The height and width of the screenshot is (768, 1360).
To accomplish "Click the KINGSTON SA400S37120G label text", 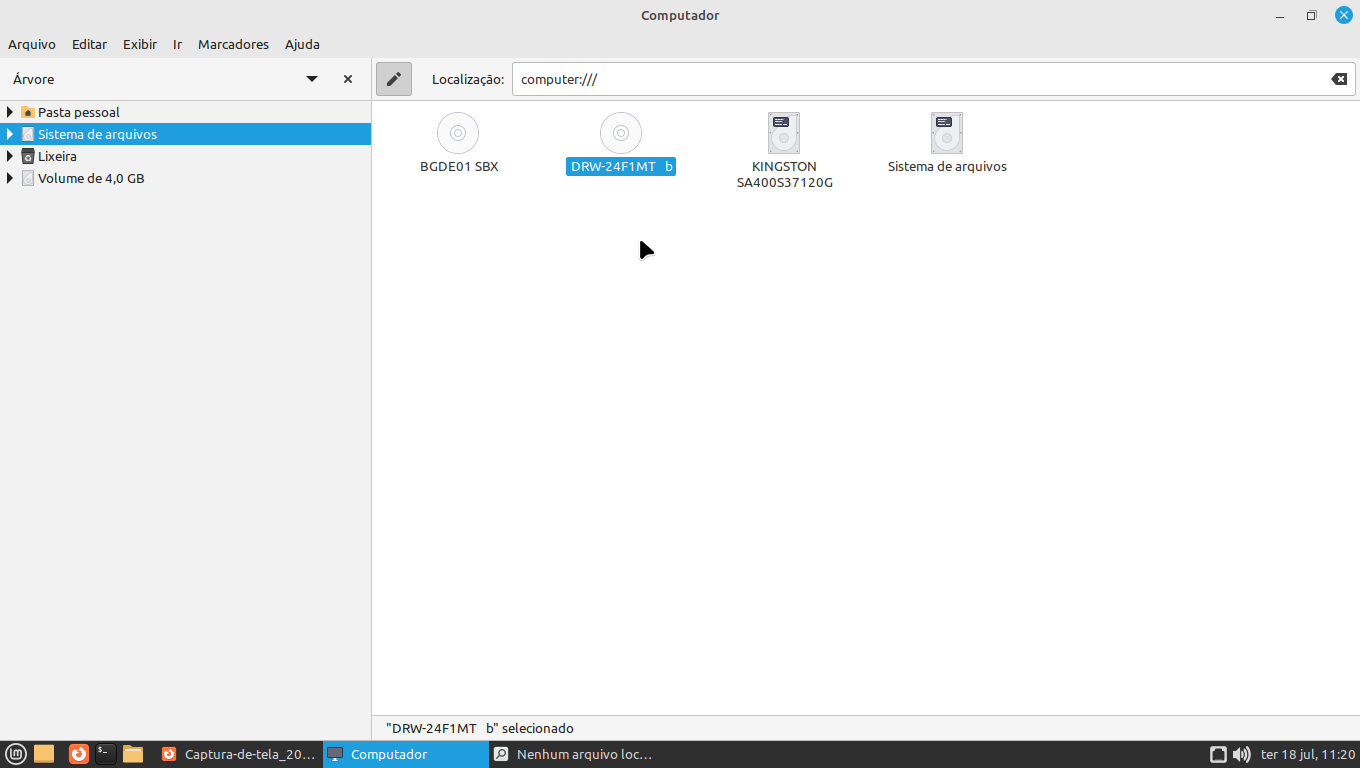I will (785, 175).
